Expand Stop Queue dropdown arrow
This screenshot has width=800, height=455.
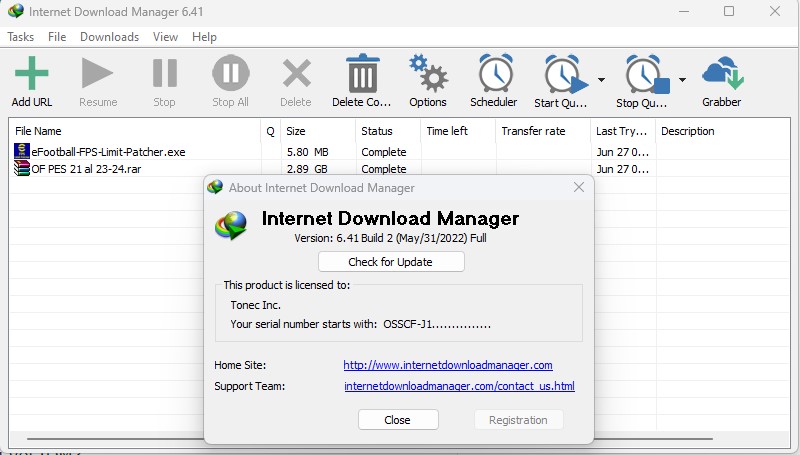pos(682,80)
